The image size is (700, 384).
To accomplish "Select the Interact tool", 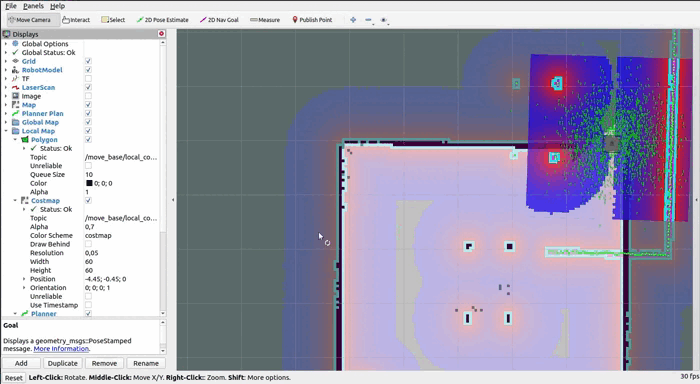I will pos(76,20).
